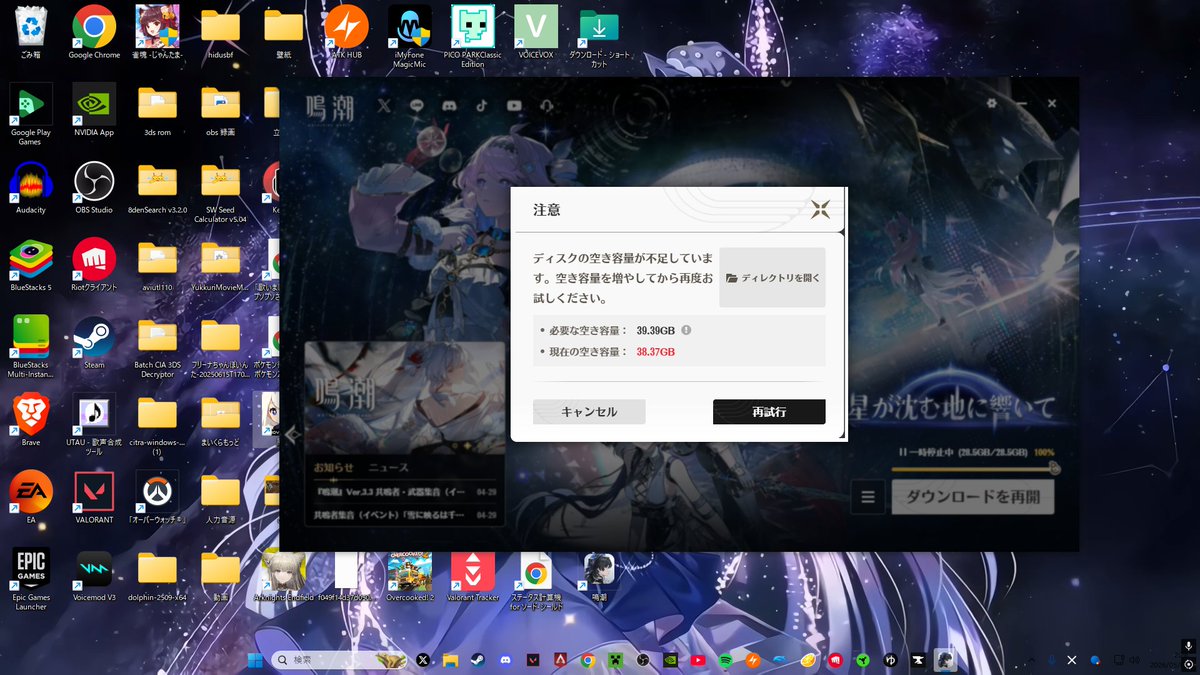This screenshot has height=675, width=1200.
Task: Select the Brave browser desktop shortcut
Action: pos(31,420)
